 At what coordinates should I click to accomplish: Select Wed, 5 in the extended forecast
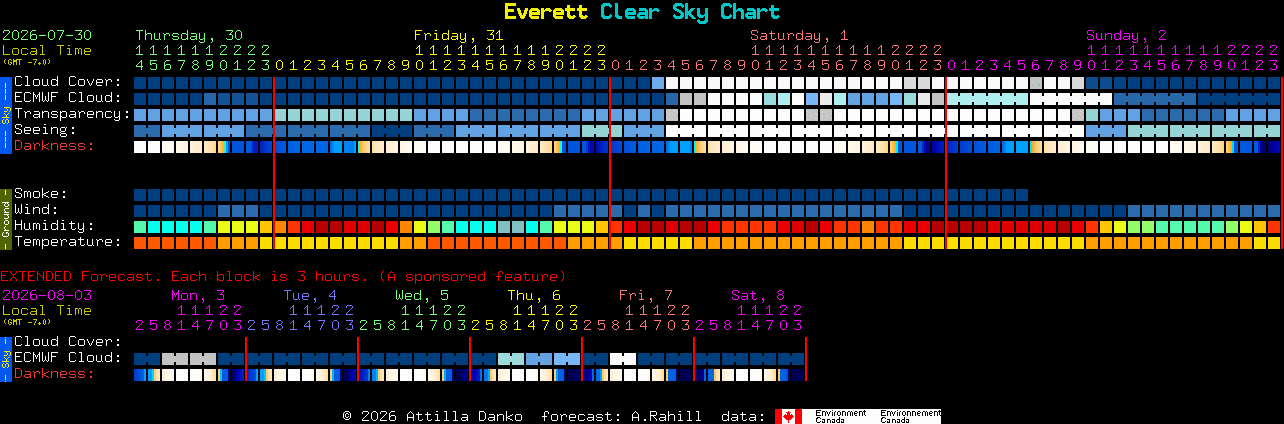click(x=422, y=295)
